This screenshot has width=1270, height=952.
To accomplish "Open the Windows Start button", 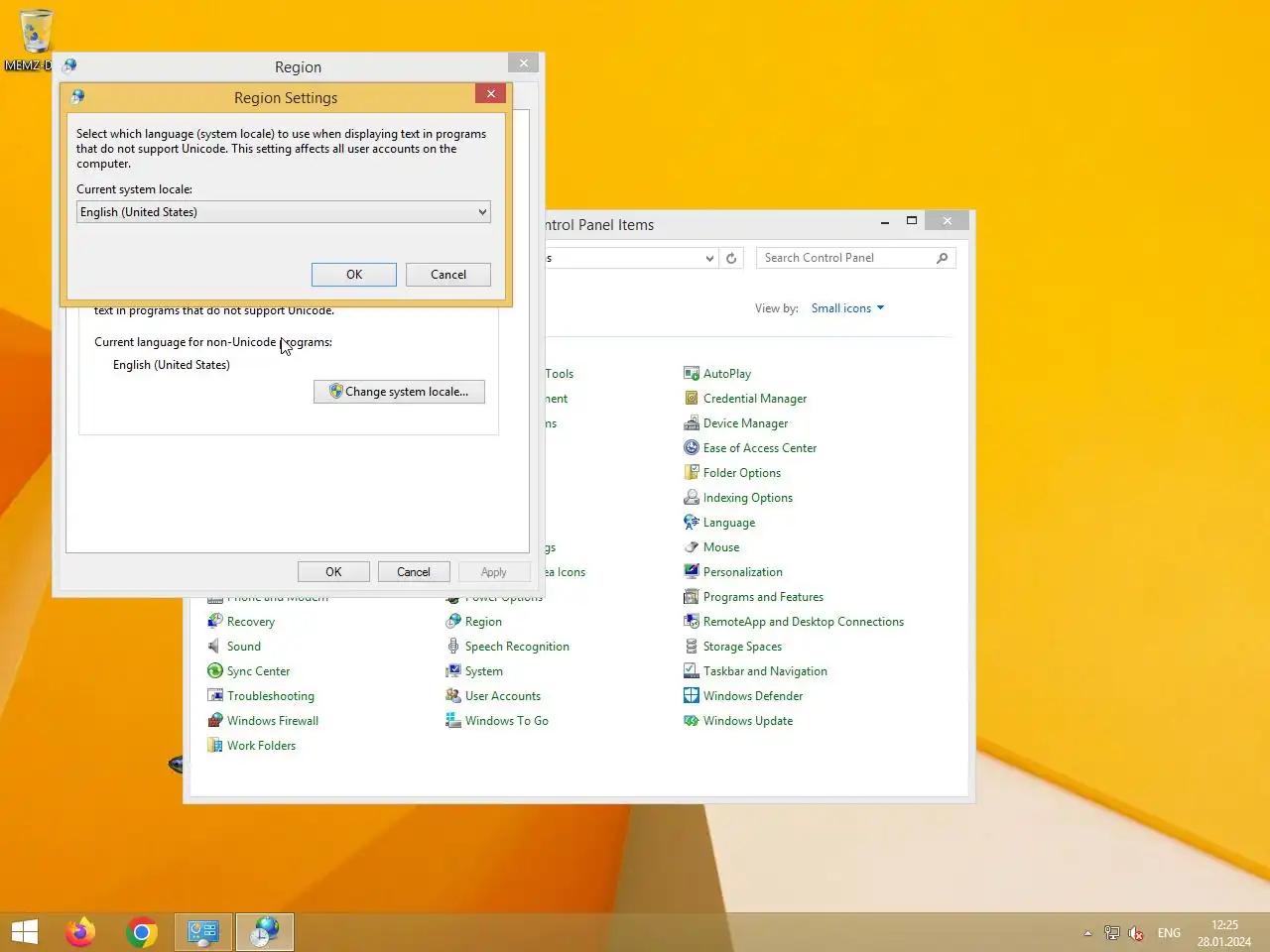I will [25, 932].
